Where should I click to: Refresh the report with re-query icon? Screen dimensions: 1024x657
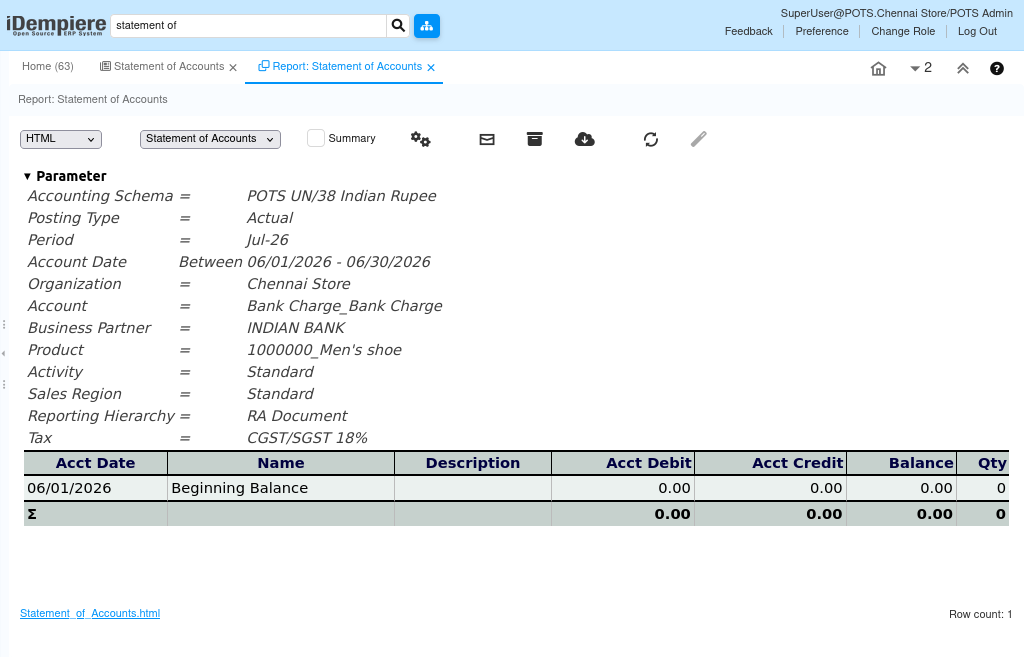650,139
